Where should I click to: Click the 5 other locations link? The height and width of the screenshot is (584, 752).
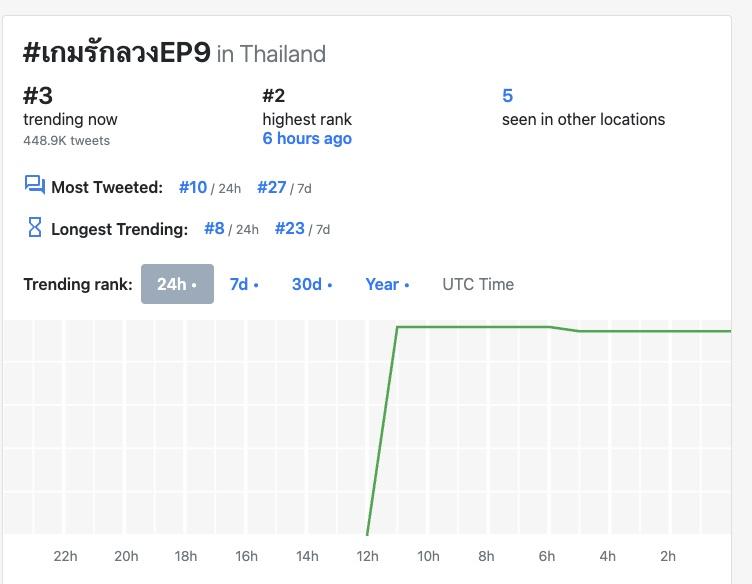click(x=507, y=96)
